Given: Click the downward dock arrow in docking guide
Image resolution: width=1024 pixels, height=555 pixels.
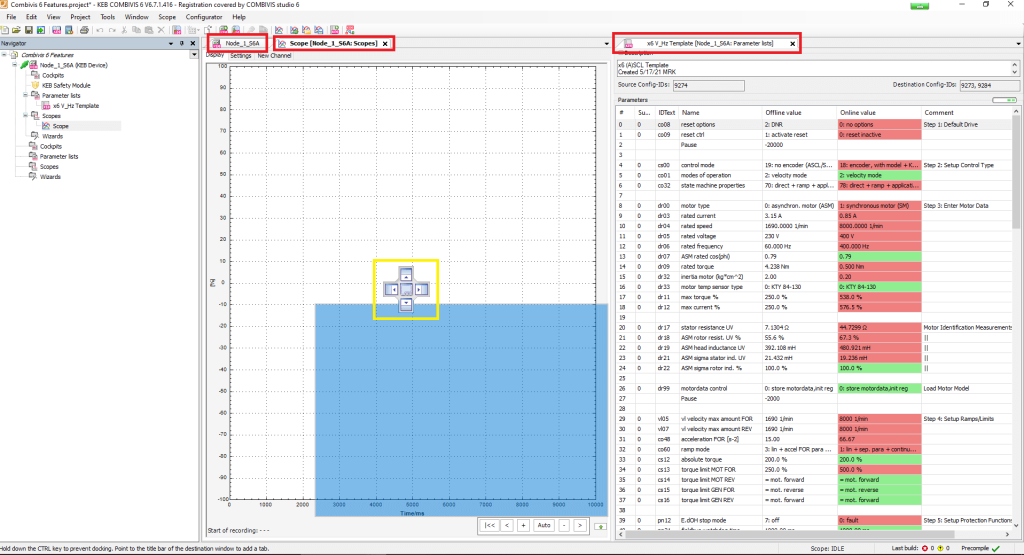Looking at the screenshot, I should pos(406,304).
